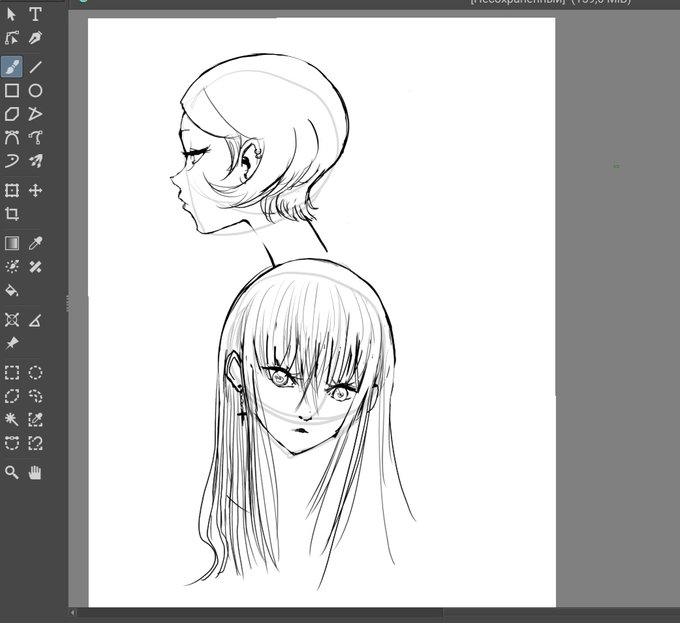Select the Line tool

(x=35, y=67)
